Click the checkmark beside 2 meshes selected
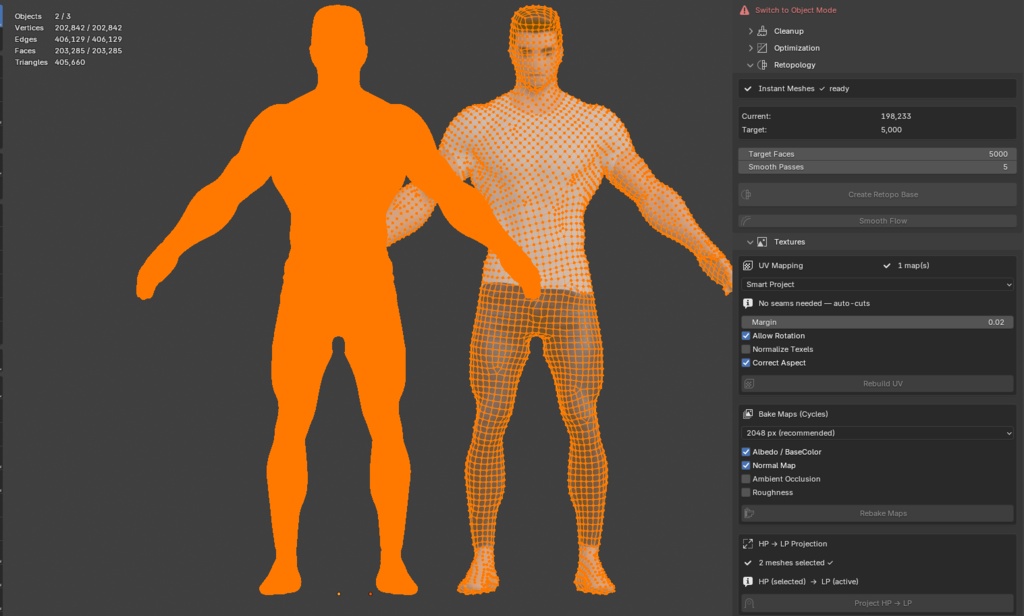The image size is (1024, 616). (x=748, y=562)
